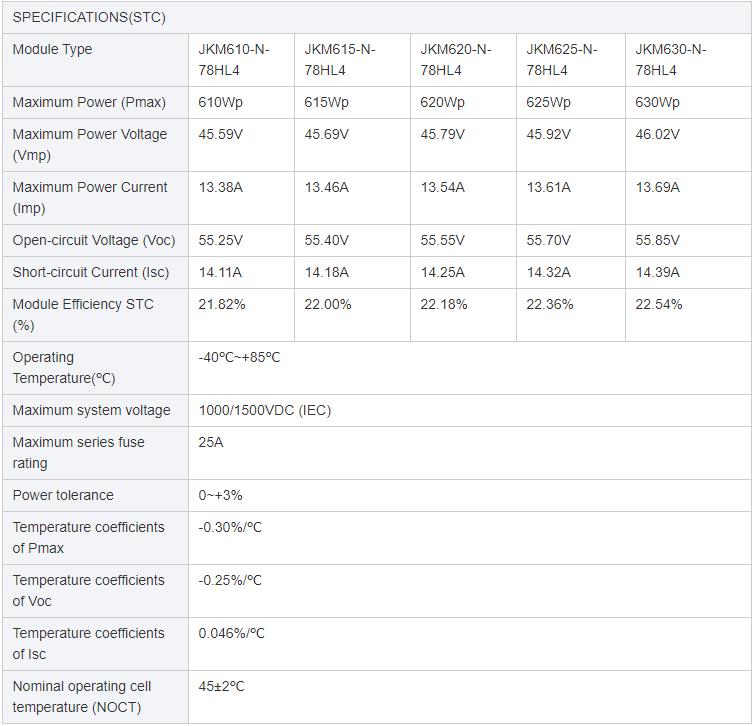Select the -0.30%/℃ Pmax temperature coefficient

(230, 527)
